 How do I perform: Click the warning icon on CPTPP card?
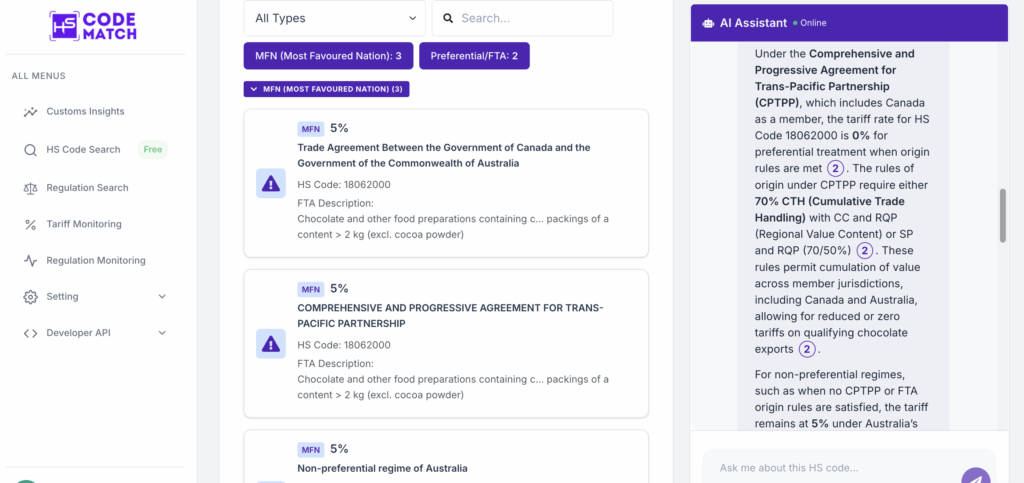[271, 344]
